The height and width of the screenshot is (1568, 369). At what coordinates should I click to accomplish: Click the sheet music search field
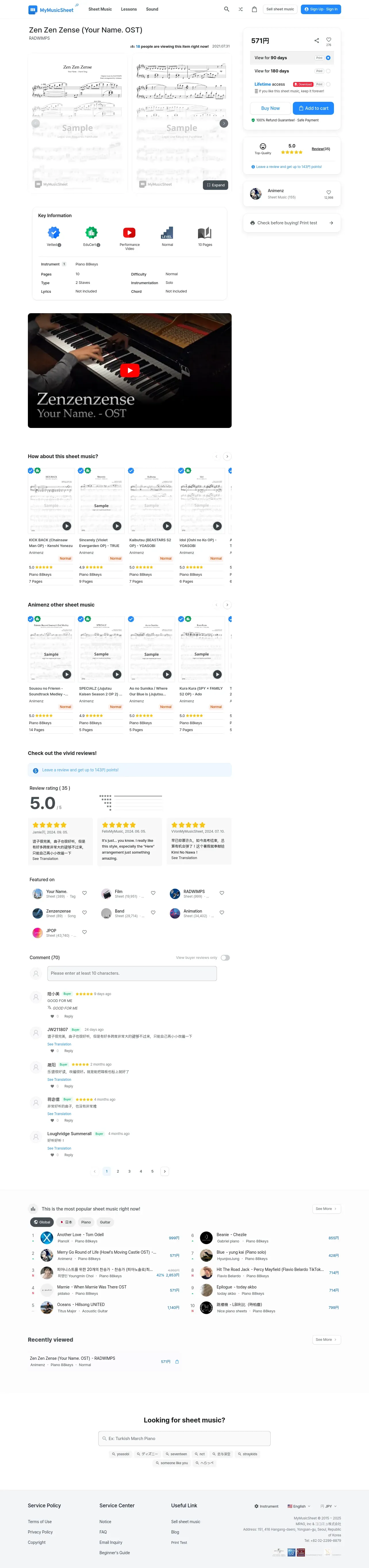184,1438
